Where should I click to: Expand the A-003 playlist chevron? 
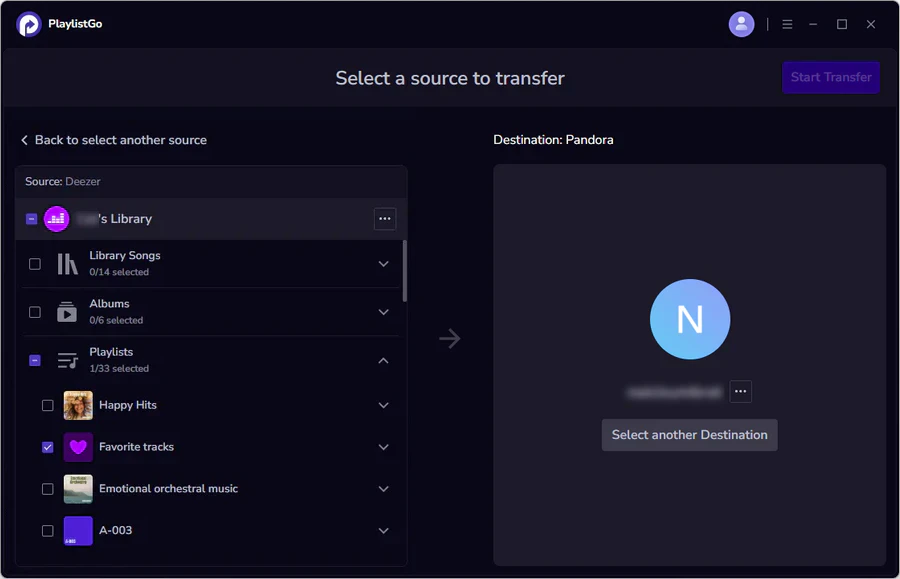383,531
